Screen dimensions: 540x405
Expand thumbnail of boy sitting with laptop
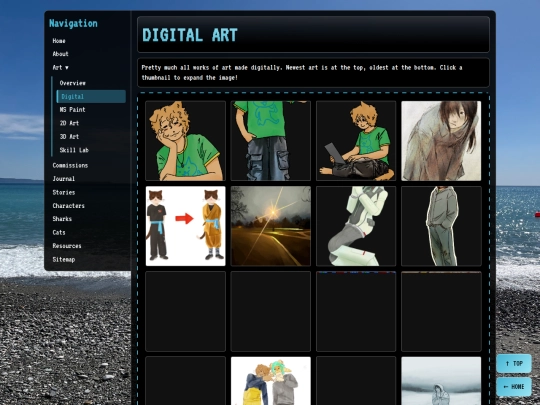pos(356,141)
